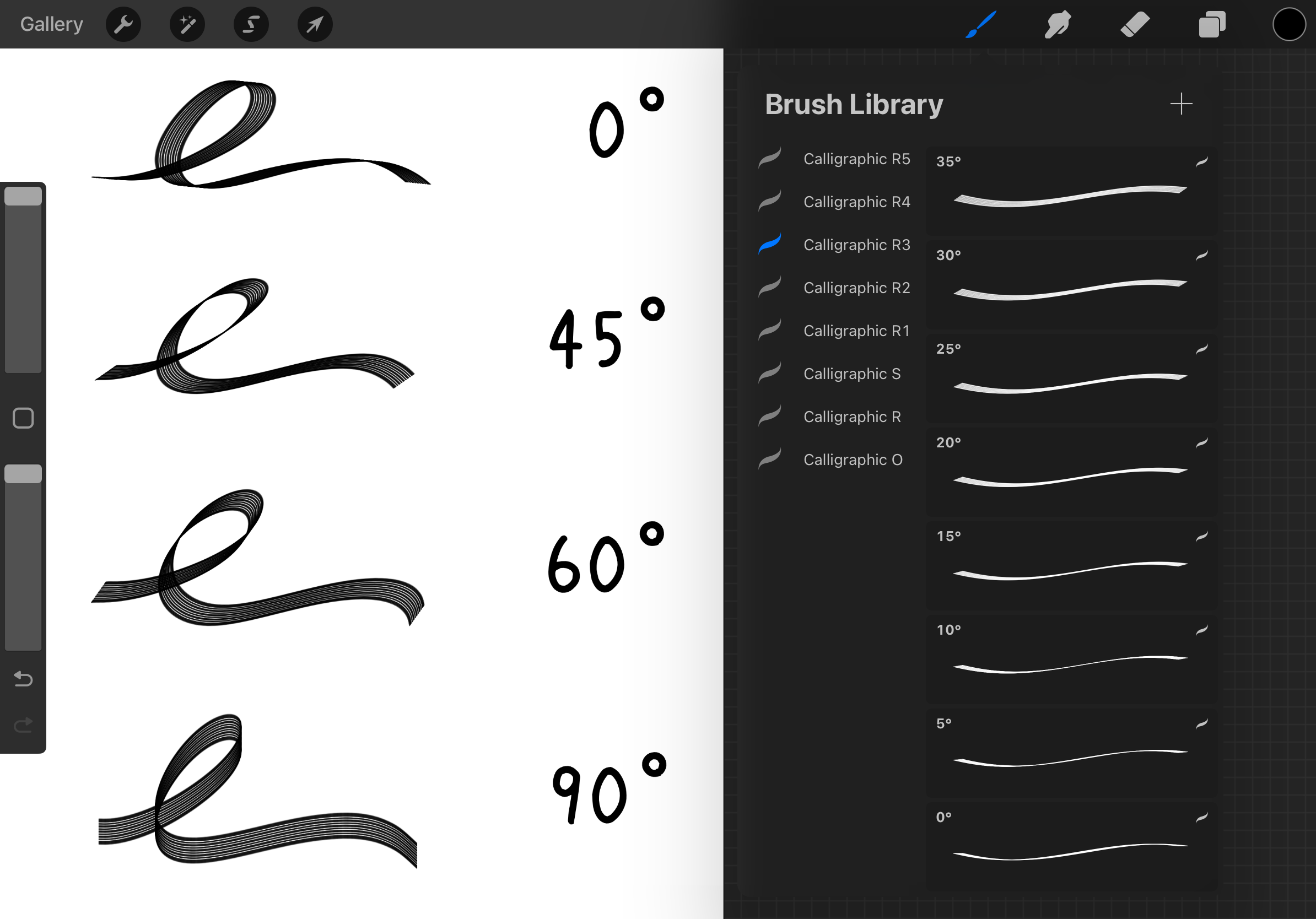Open the Calligraphic R5 brush set
Image resolution: width=1316 pixels, height=919 pixels.
(856, 159)
